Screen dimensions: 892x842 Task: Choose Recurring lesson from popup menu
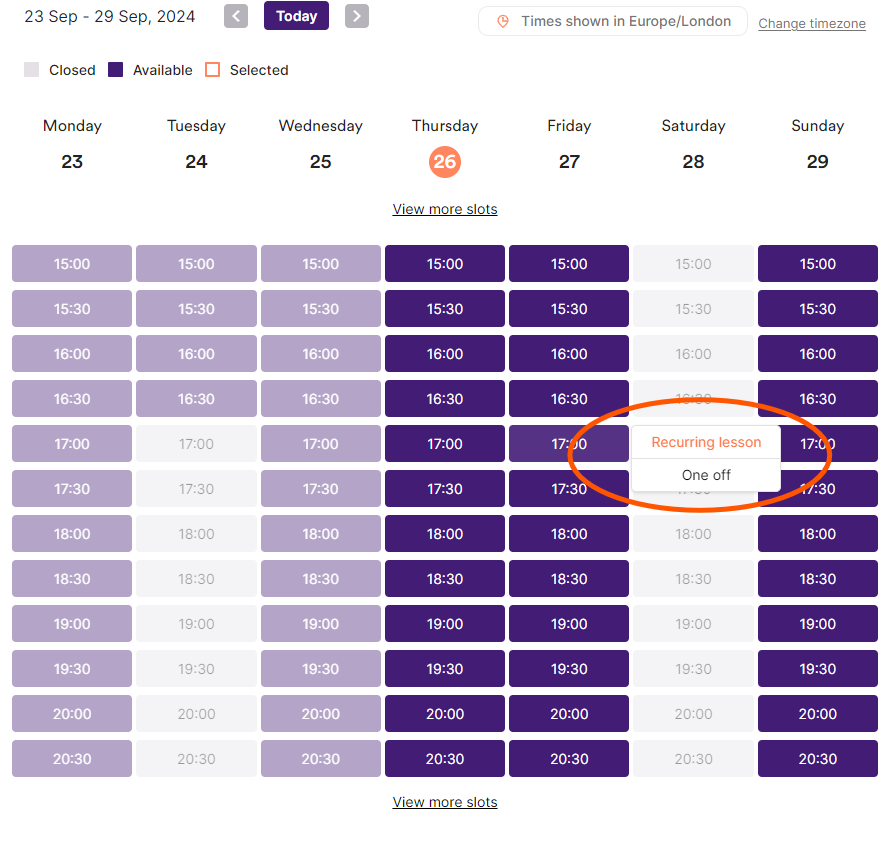pyautogui.click(x=706, y=442)
